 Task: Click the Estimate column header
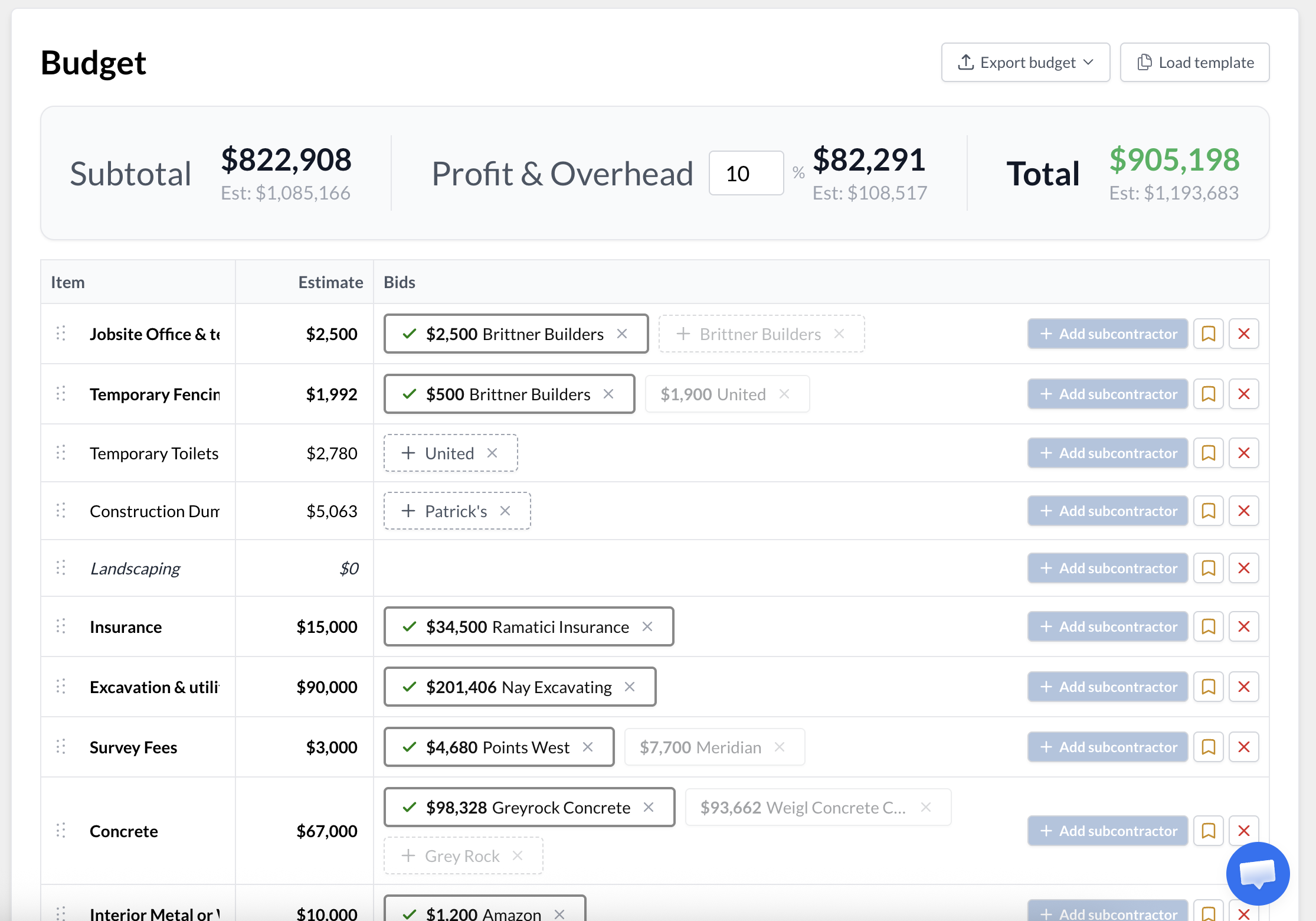point(330,282)
